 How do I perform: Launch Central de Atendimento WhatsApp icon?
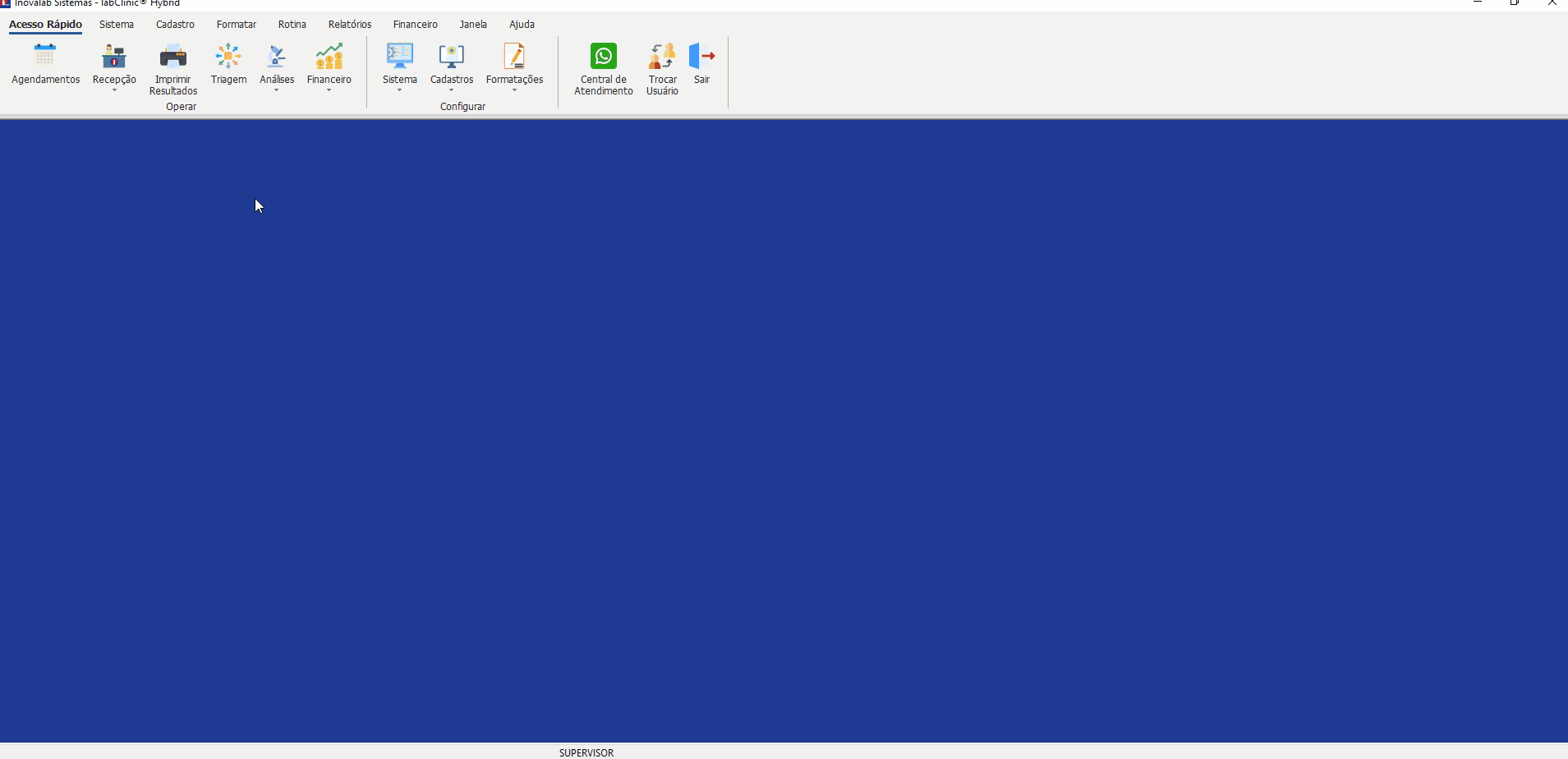tap(603, 56)
